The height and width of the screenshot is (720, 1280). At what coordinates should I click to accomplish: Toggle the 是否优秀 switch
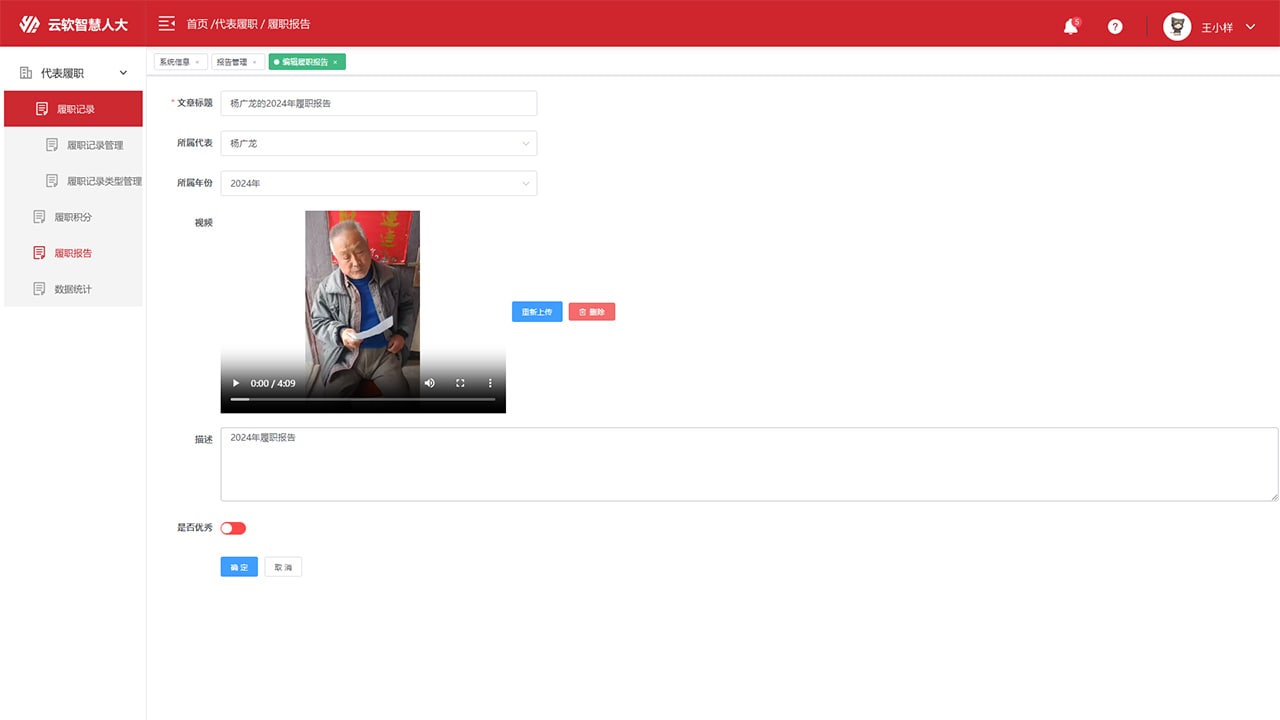[x=233, y=528]
